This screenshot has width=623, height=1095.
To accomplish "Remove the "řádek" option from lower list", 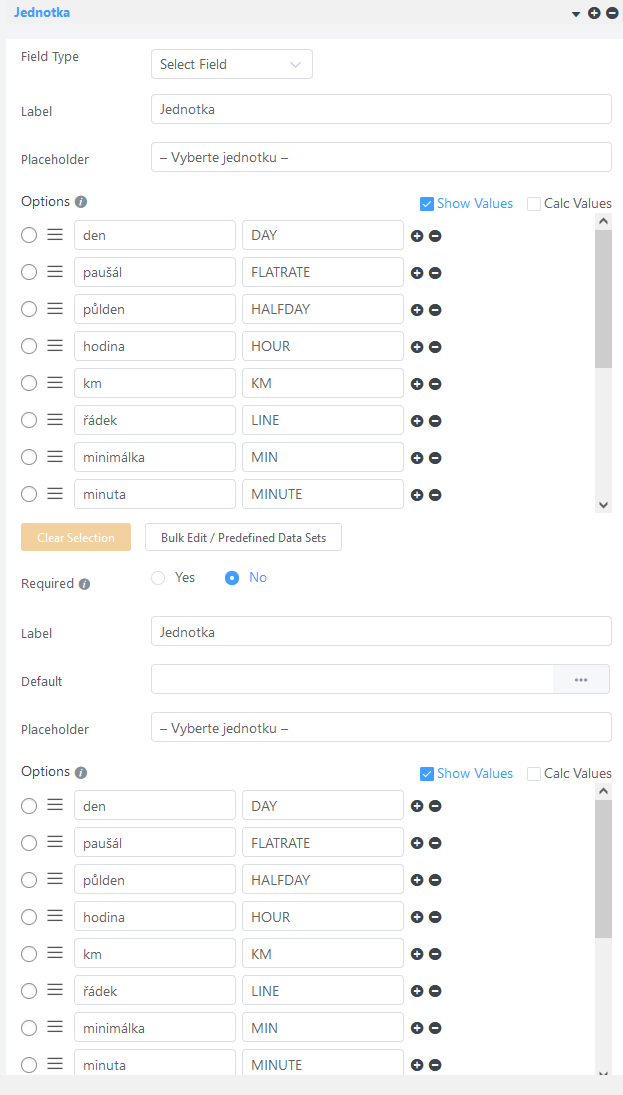I will [x=433, y=991].
